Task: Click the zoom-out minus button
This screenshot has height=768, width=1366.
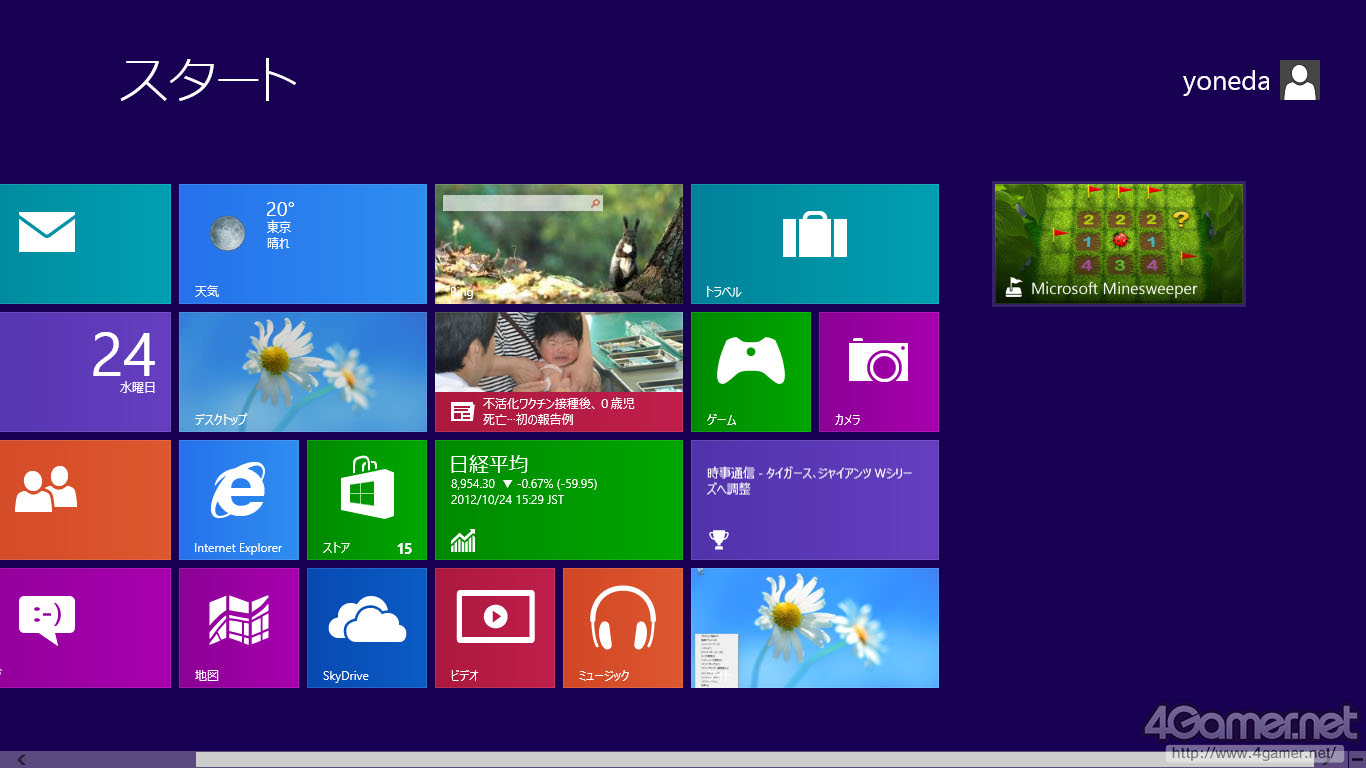Action: 1357,760
